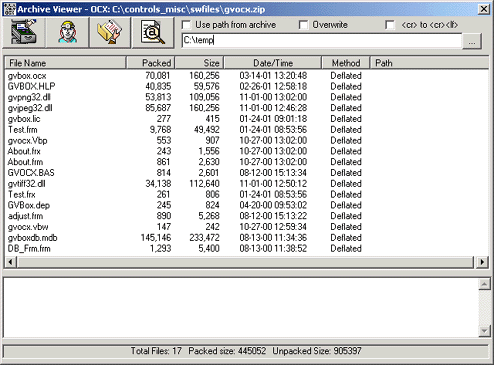Click the scanner/extract files toolbar icon

[24, 32]
